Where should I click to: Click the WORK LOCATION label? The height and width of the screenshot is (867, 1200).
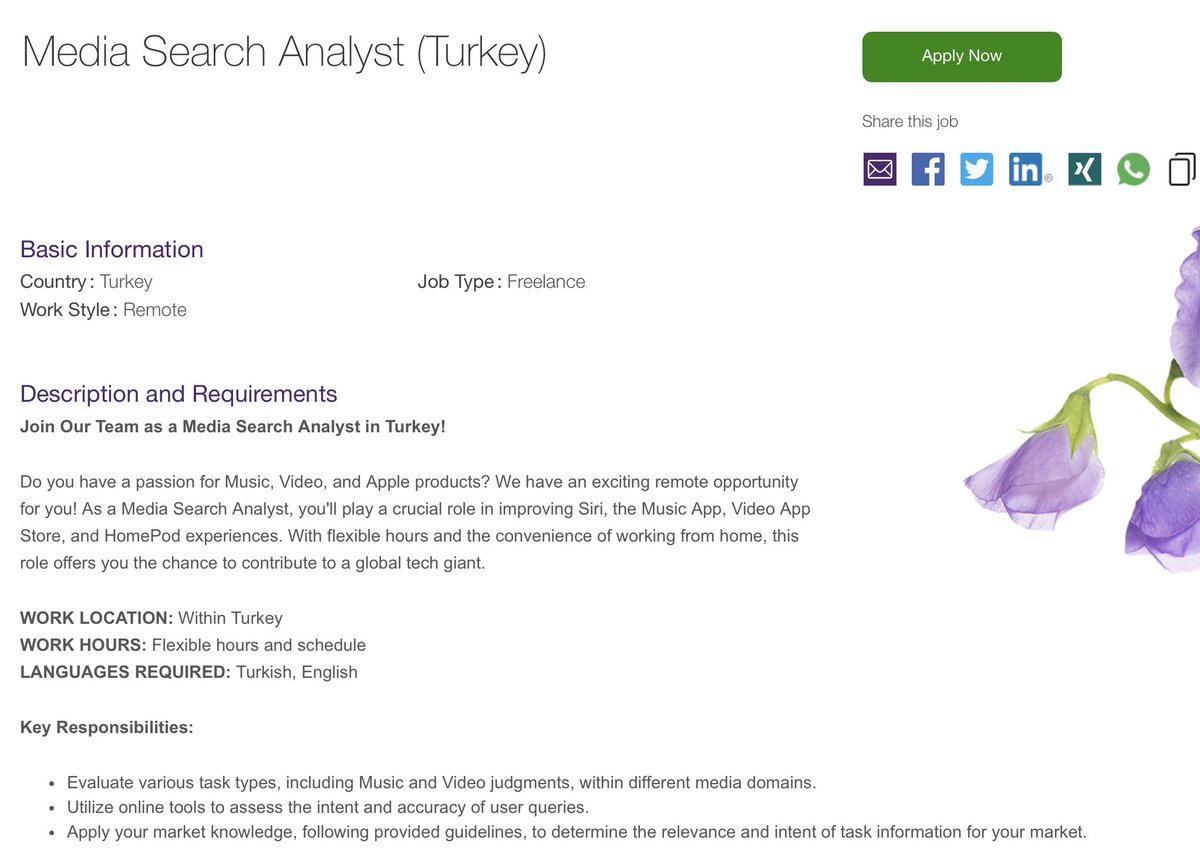97,618
